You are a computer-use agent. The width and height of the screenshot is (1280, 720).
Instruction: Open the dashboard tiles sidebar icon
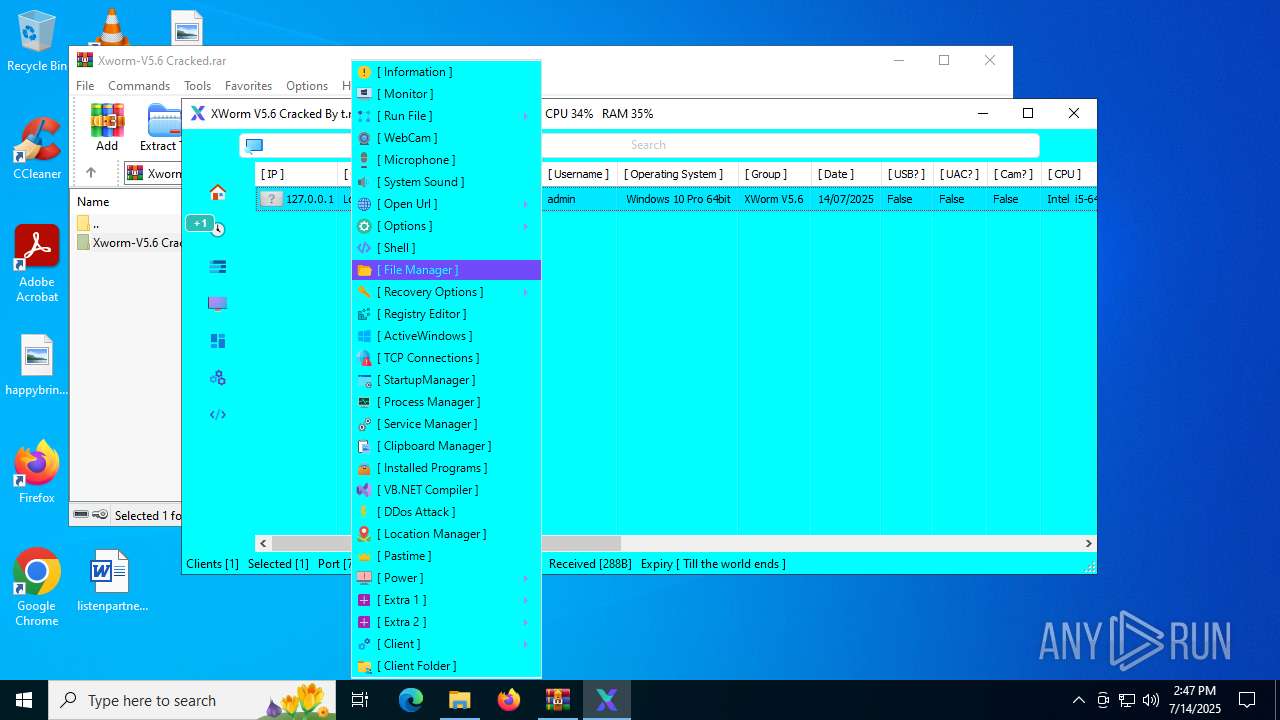[217, 341]
